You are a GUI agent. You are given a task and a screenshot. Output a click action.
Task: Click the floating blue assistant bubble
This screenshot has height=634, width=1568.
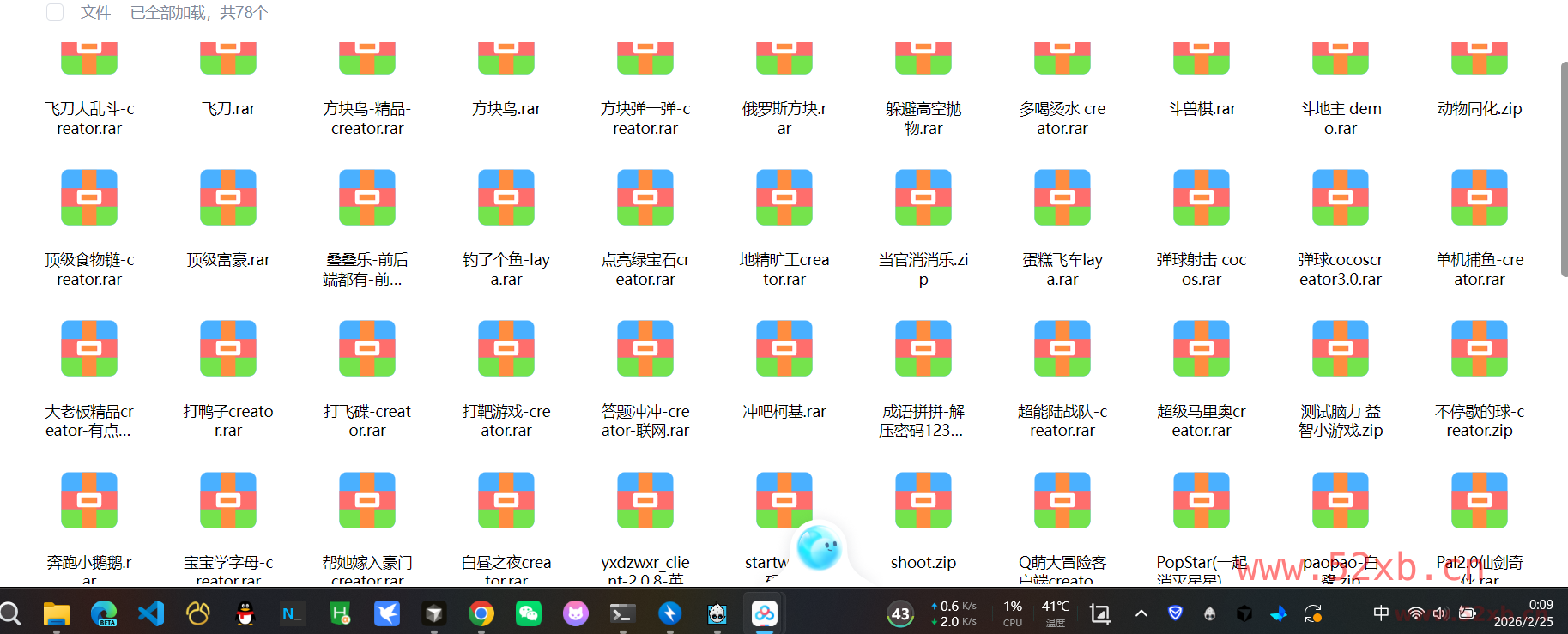point(819,547)
